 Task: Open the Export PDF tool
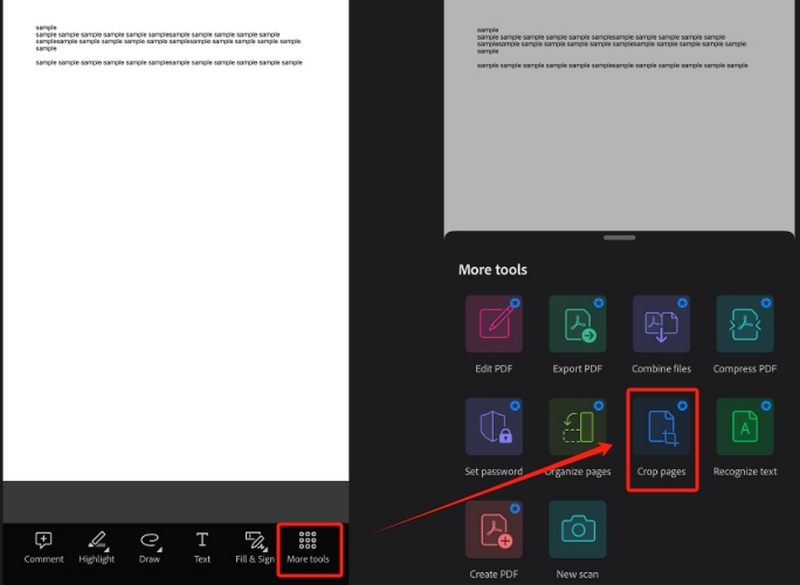pyautogui.click(x=577, y=323)
